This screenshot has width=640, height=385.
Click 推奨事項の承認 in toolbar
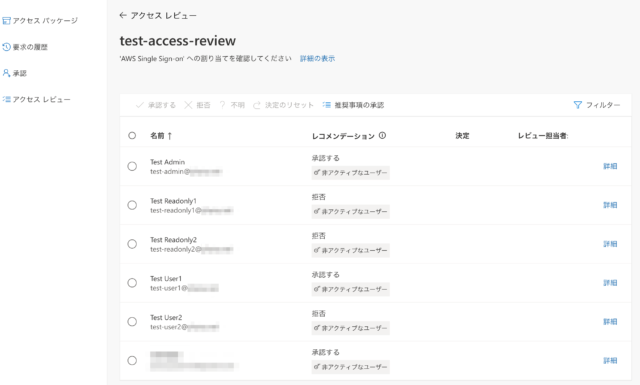(353, 105)
